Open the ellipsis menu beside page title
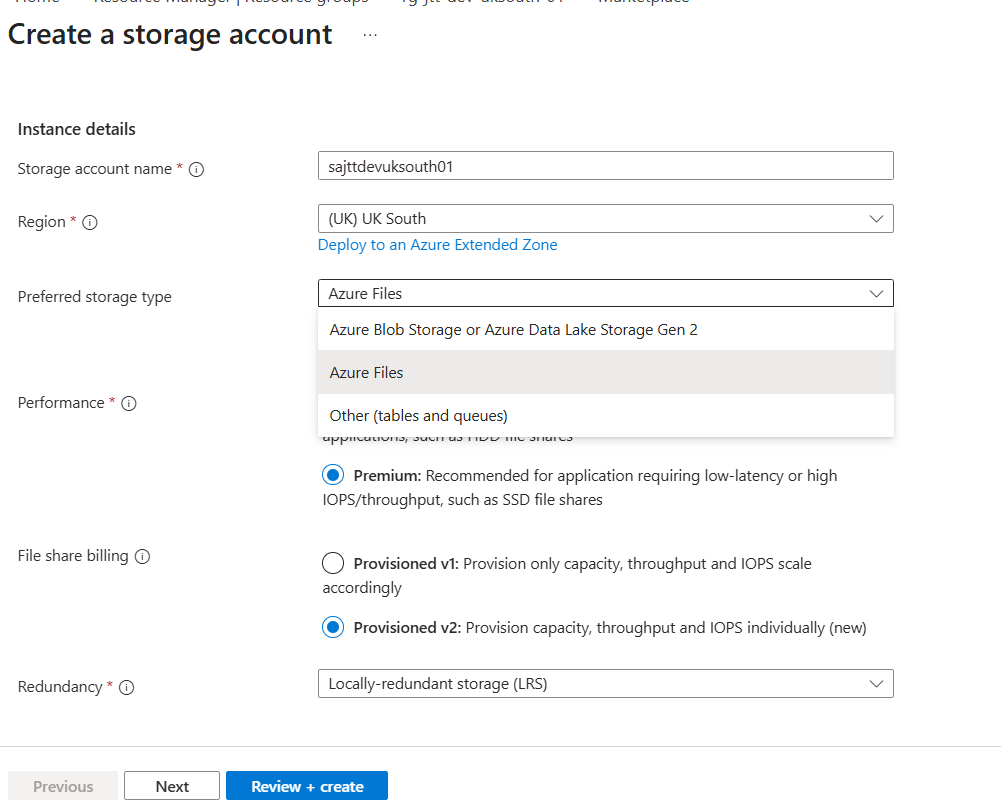This screenshot has width=1001, height=811. coord(370,35)
